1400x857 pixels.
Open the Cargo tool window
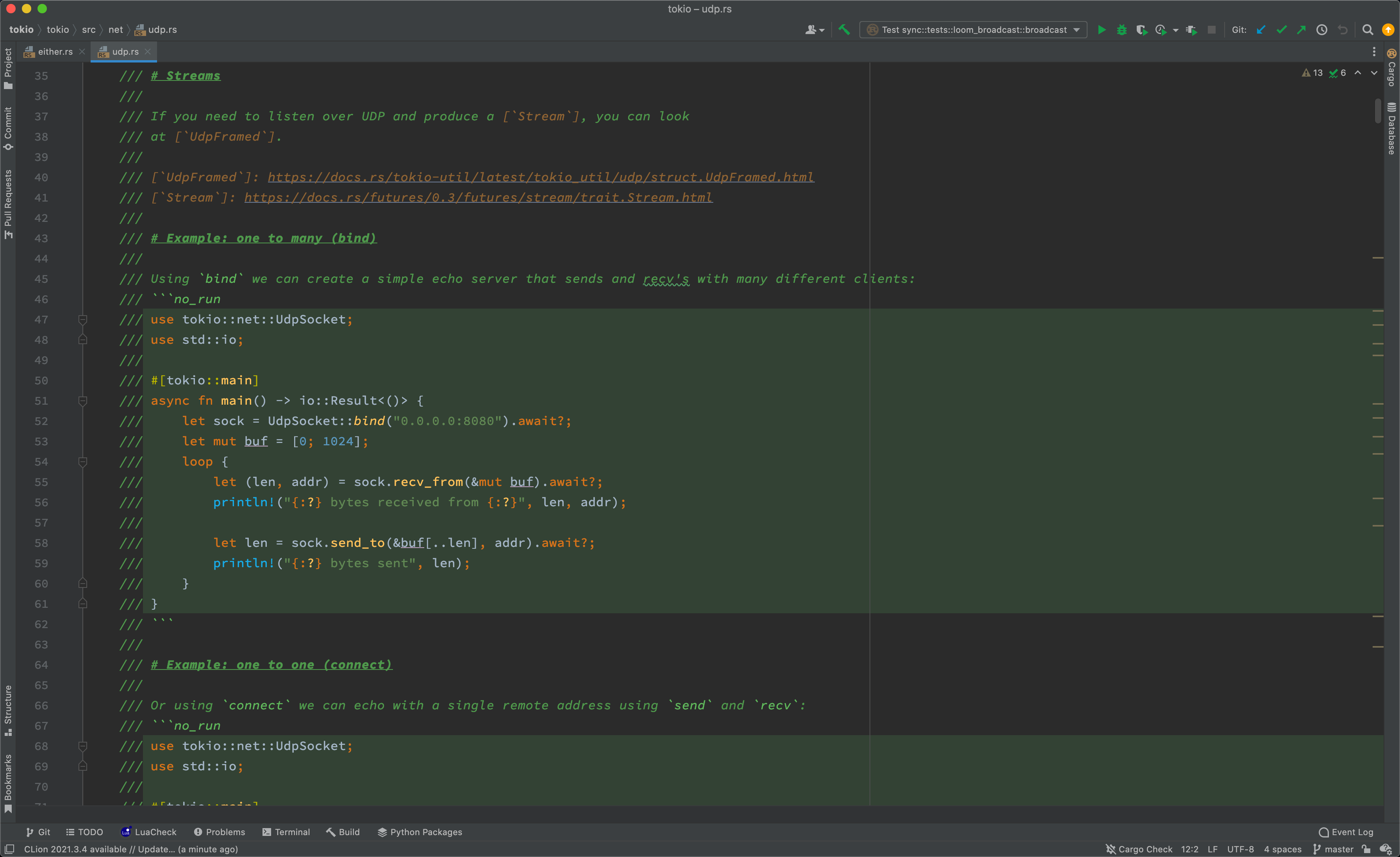1391,68
